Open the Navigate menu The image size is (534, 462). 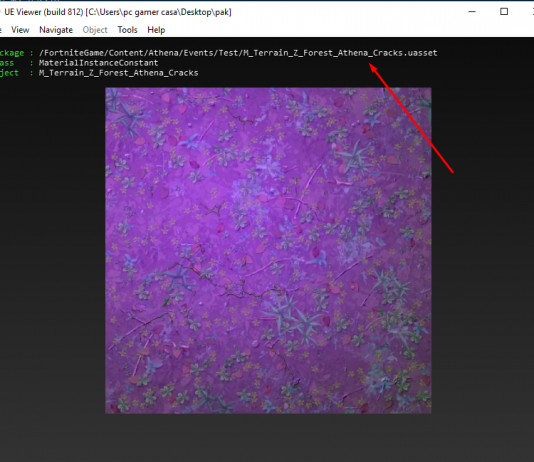click(x=56, y=30)
